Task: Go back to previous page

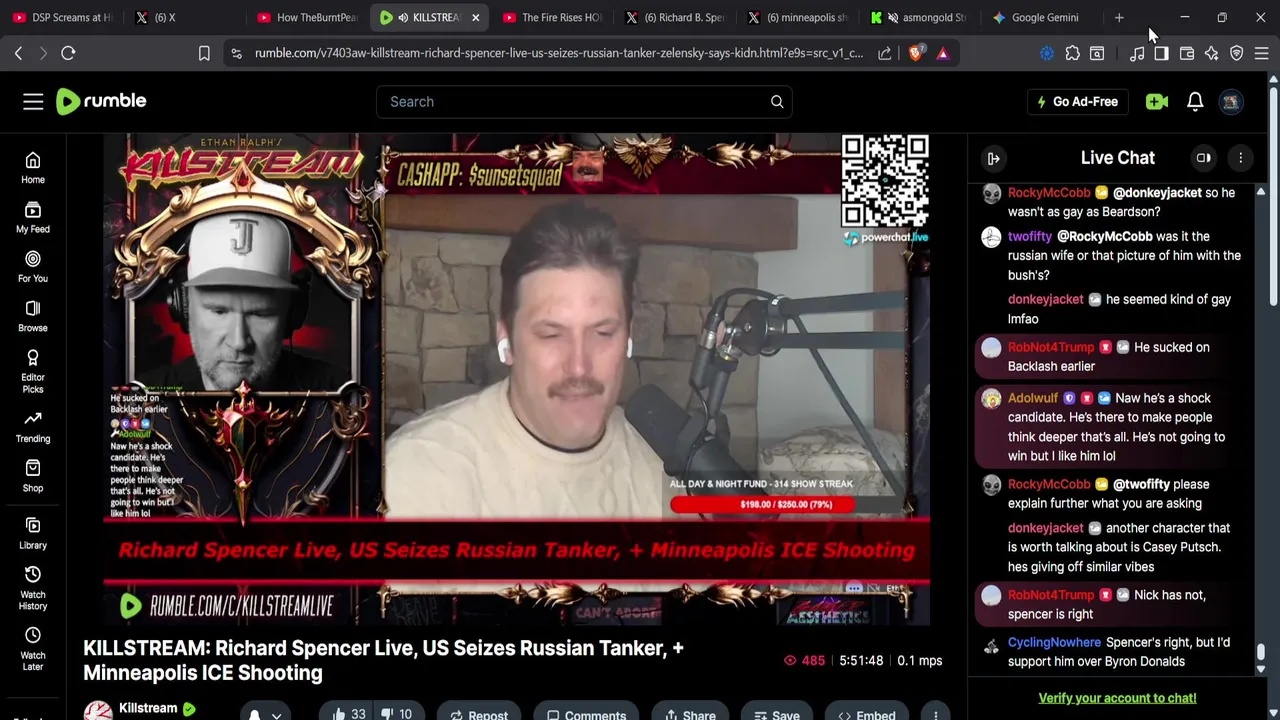Action: pyautogui.click(x=18, y=53)
